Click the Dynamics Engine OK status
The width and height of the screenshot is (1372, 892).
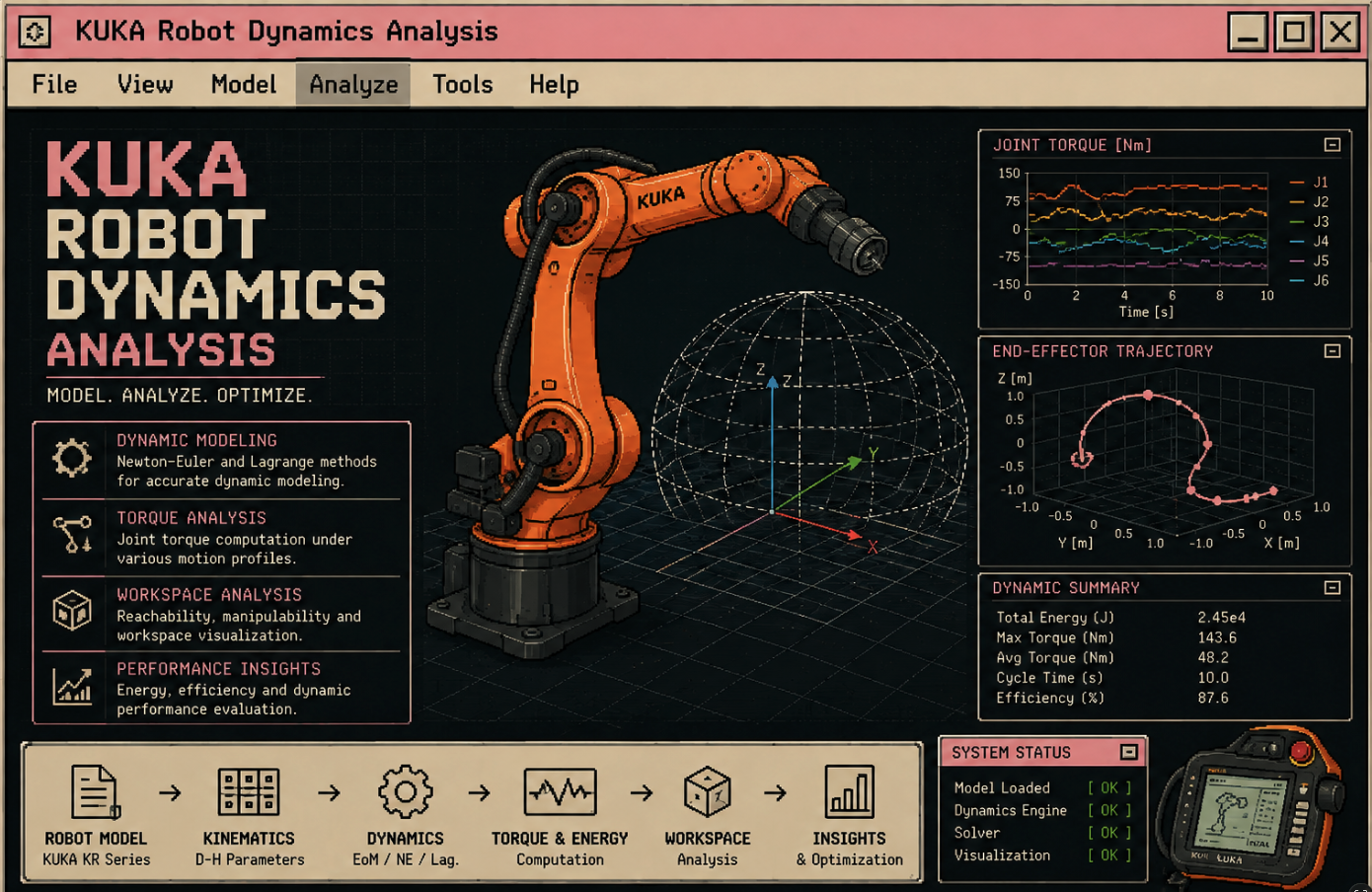coord(1109,811)
